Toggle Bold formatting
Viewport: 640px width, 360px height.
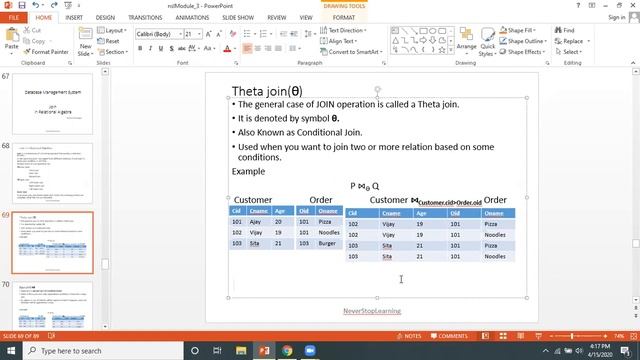[x=140, y=49]
